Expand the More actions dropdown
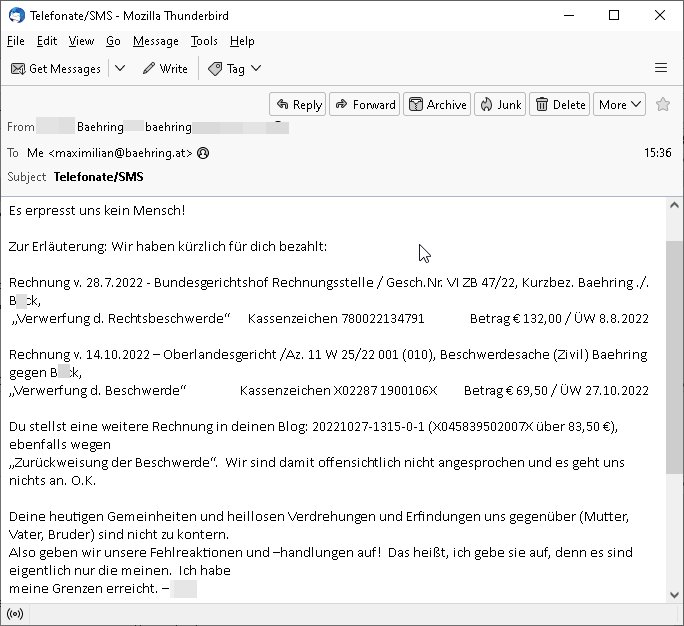684x626 pixels. tap(619, 104)
